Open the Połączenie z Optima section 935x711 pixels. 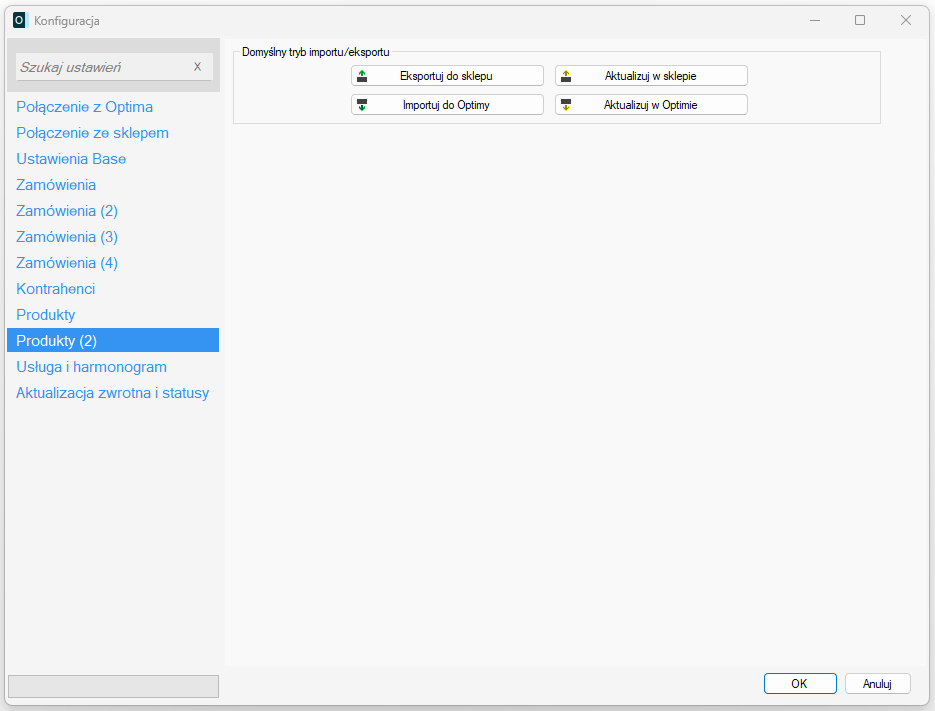click(84, 107)
